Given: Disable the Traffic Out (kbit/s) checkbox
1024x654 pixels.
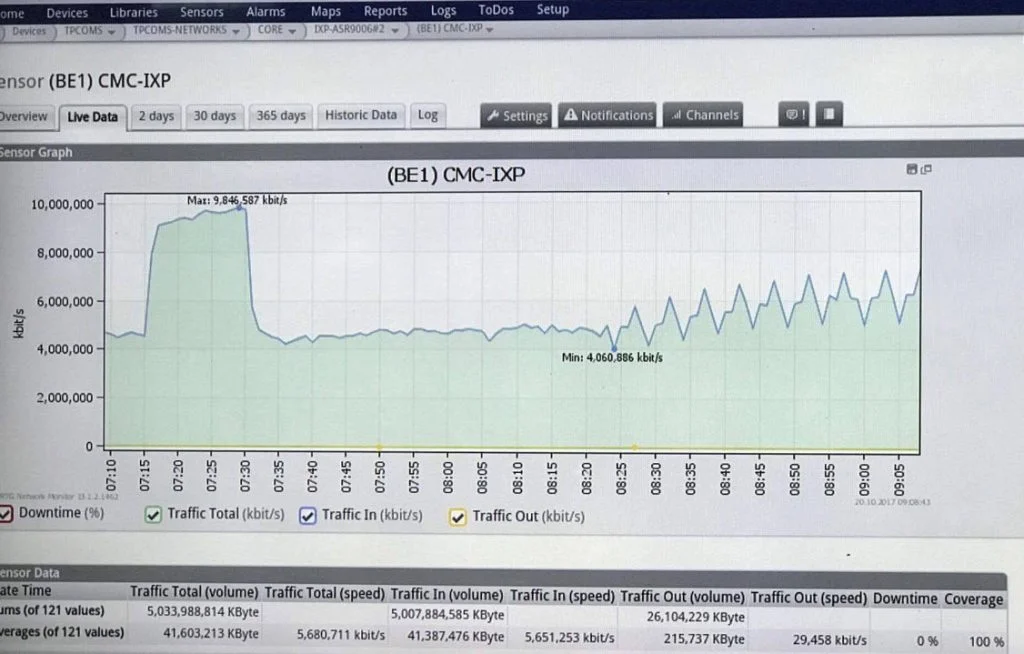Looking at the screenshot, I should [459, 517].
